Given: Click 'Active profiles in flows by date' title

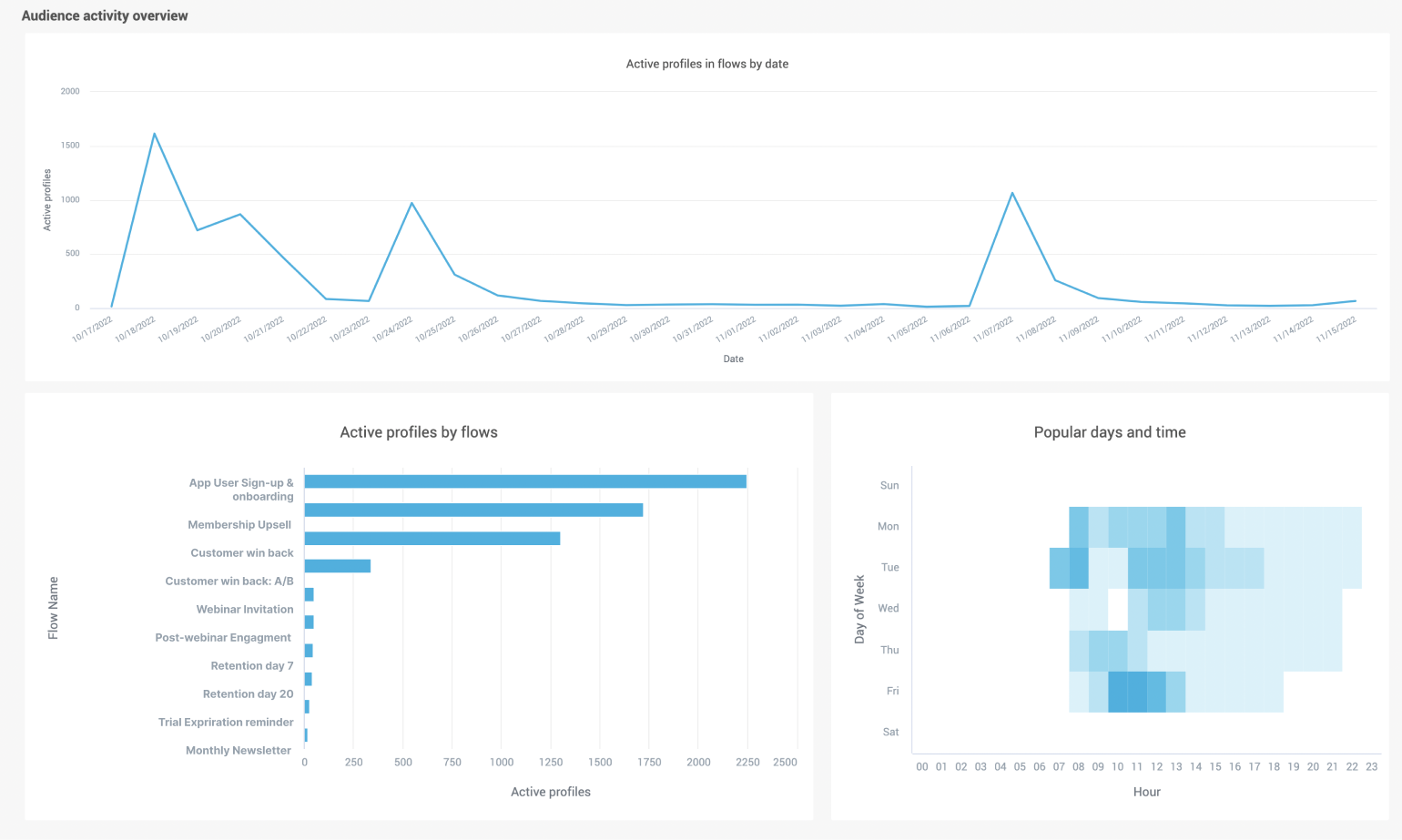Looking at the screenshot, I should (x=706, y=64).
